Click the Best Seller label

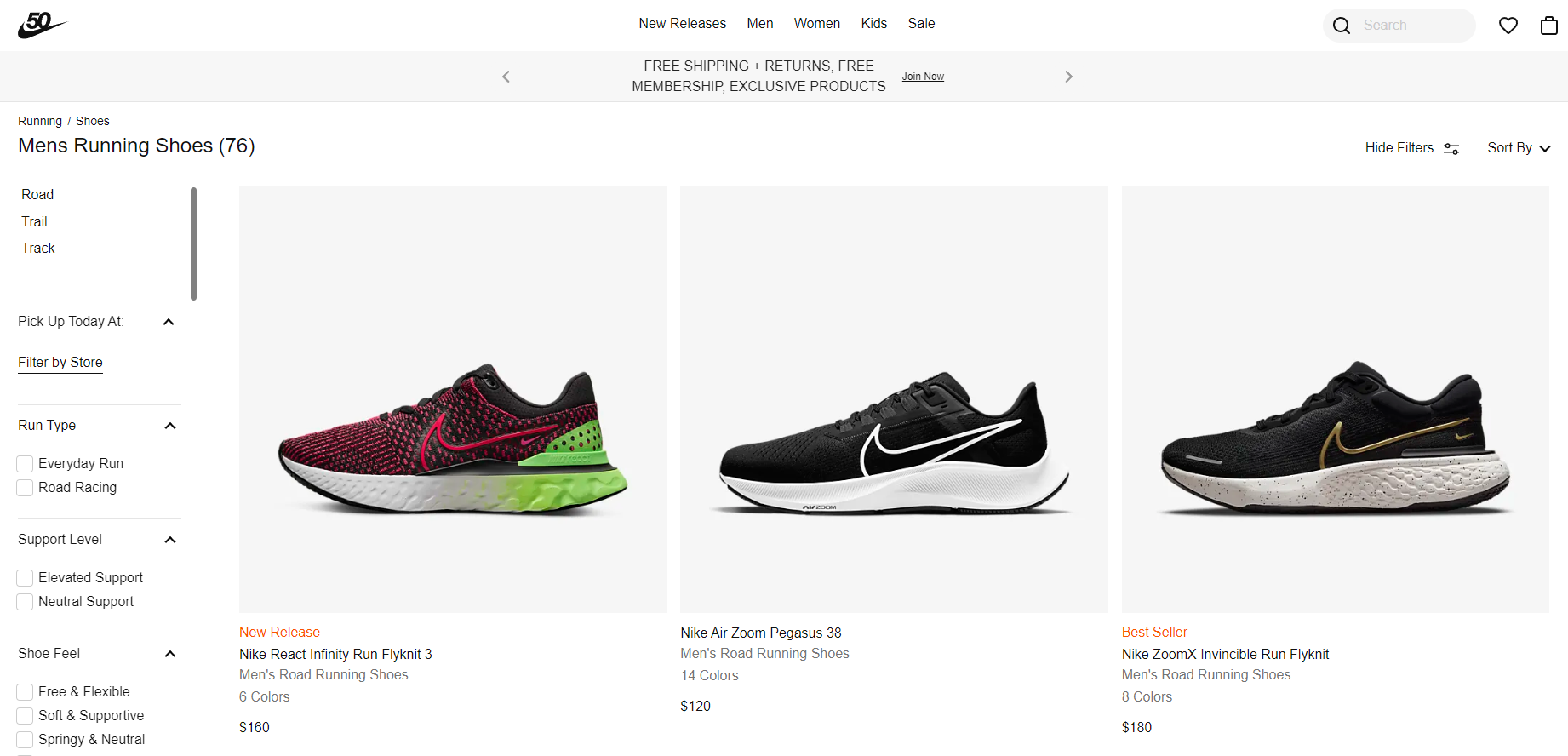coord(1154,633)
